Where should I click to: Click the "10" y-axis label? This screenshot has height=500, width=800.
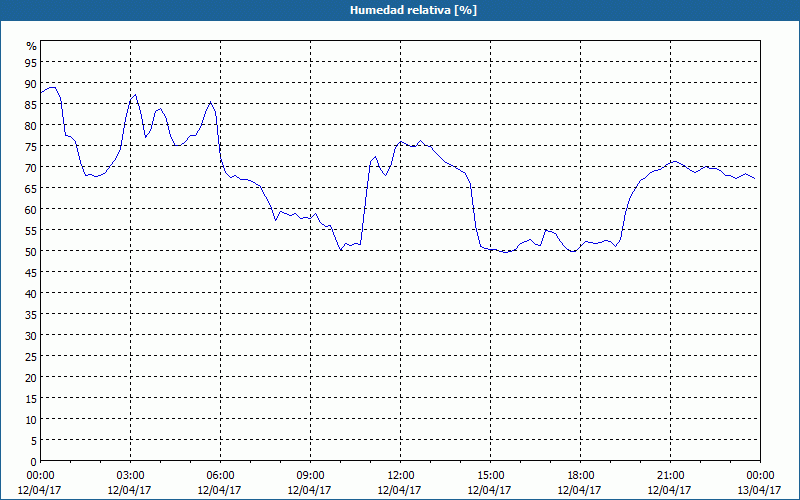[31, 419]
